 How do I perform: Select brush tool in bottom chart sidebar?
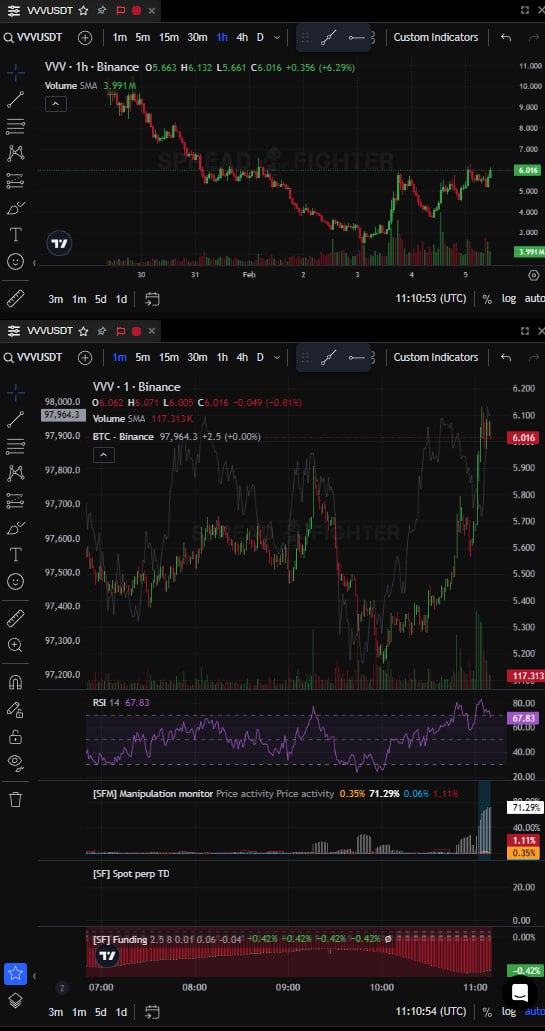[x=16, y=527]
